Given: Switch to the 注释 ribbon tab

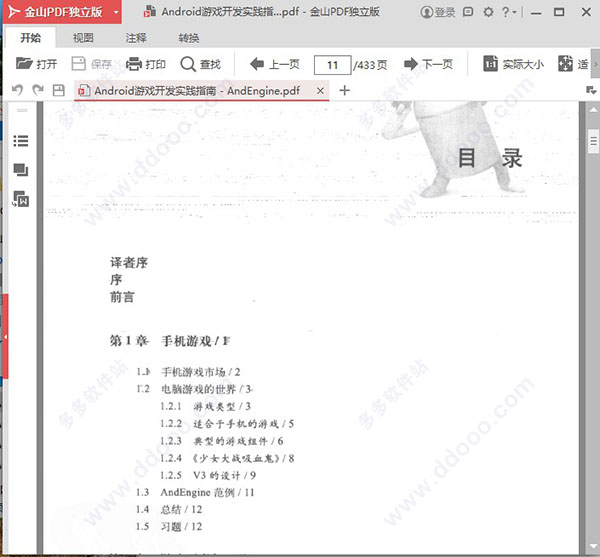Looking at the screenshot, I should 136,38.
